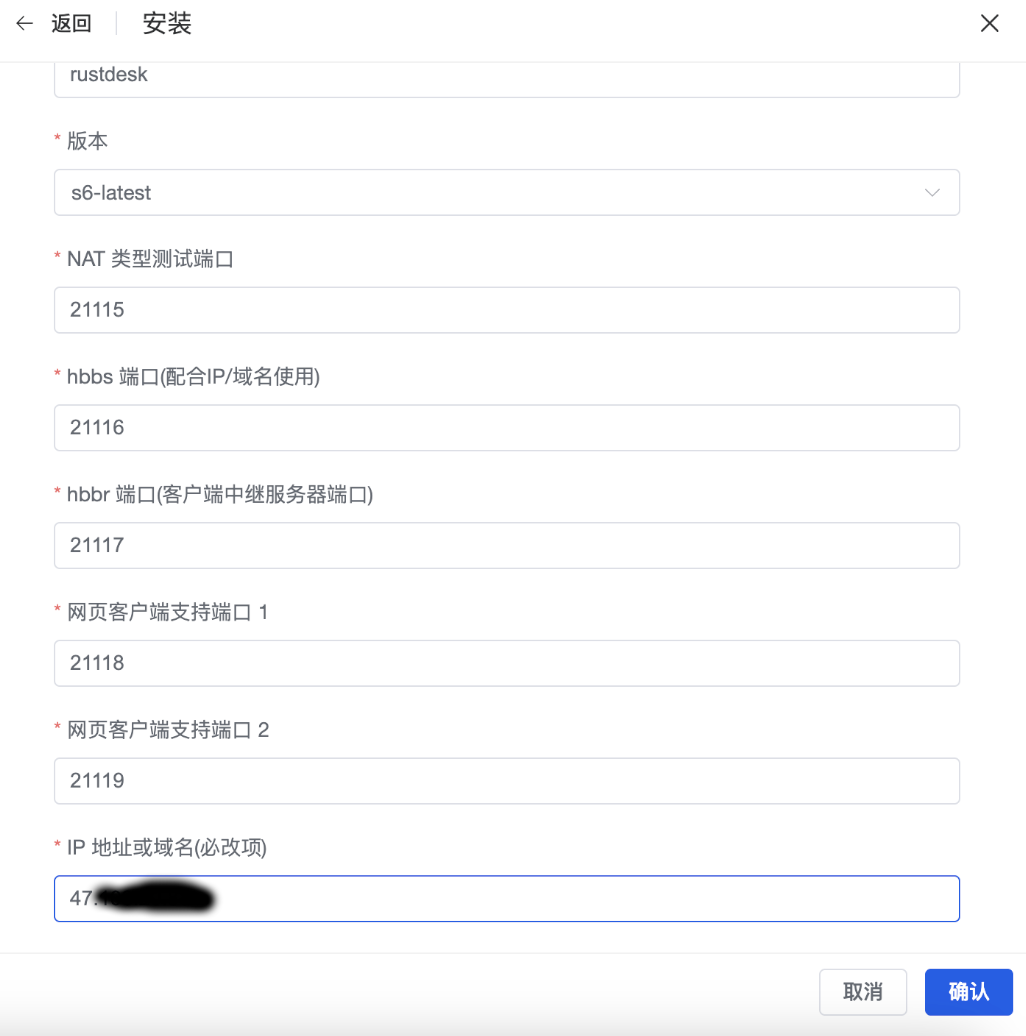
Task: Open the s6-latest version dropdown
Action: click(507, 192)
